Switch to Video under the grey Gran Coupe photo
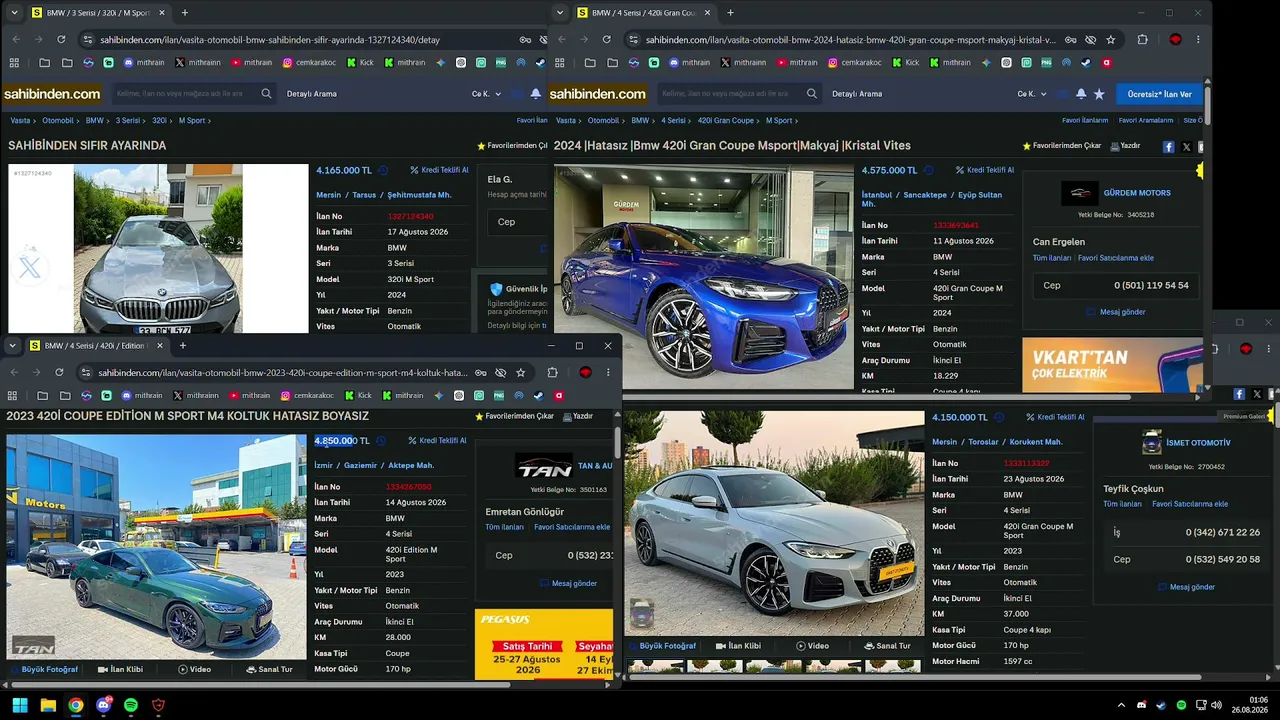This screenshot has height=720, width=1280. pyautogui.click(x=812, y=646)
